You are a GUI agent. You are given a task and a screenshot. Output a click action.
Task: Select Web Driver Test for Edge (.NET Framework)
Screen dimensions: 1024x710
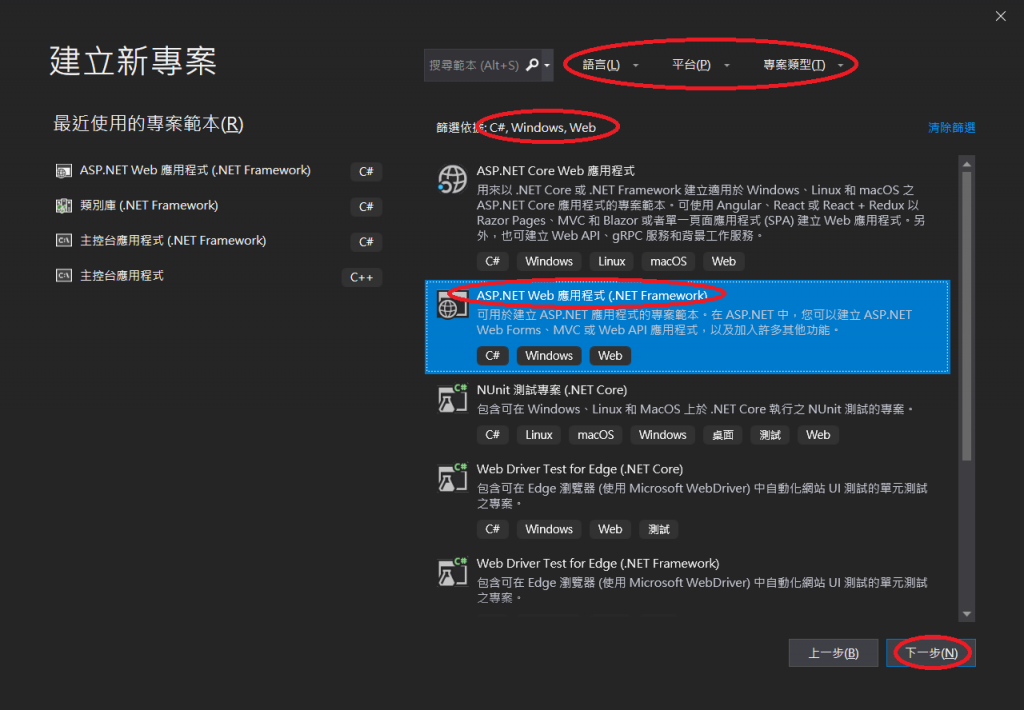(x=687, y=581)
